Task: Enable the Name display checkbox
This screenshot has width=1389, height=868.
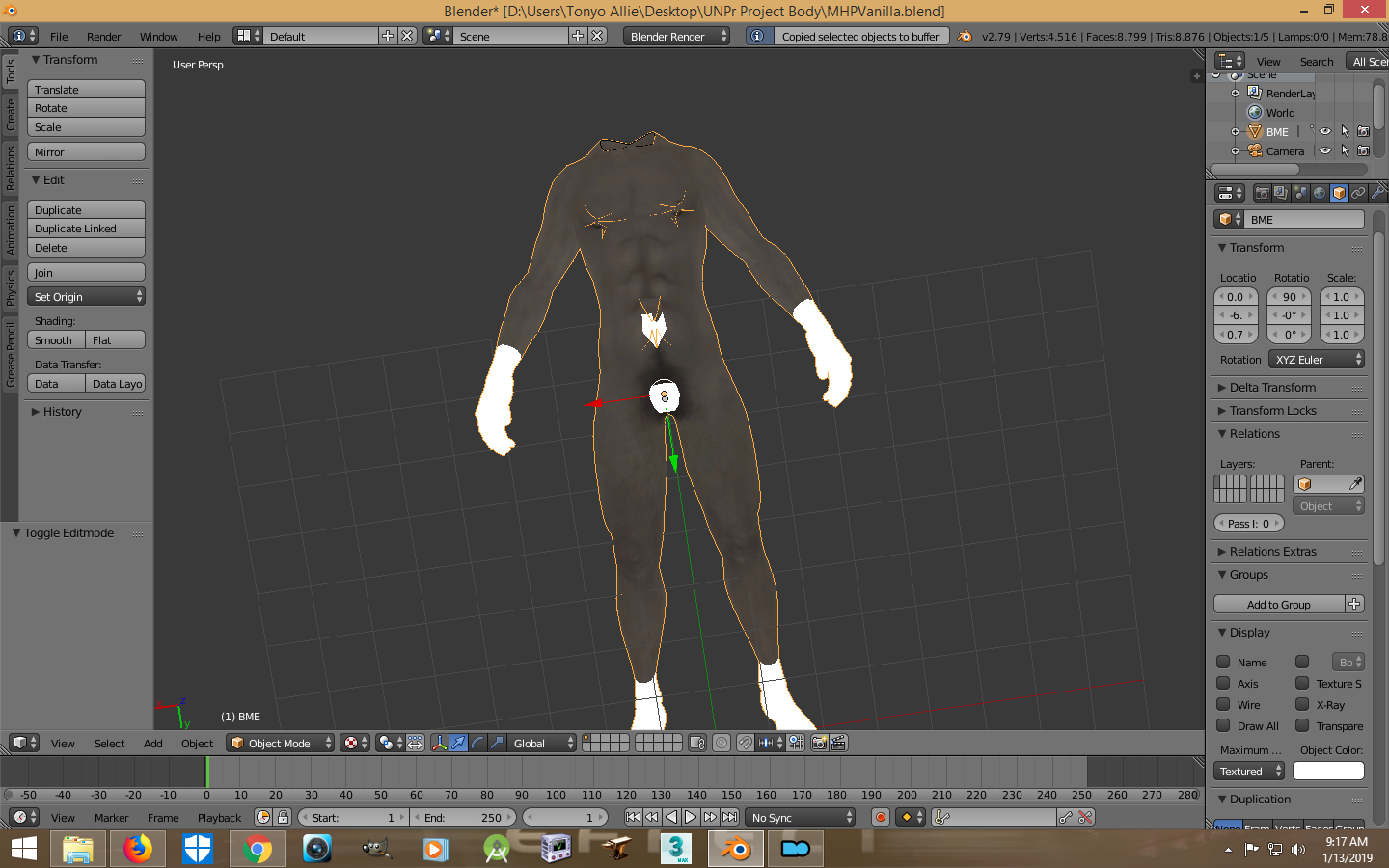Action: pyautogui.click(x=1223, y=662)
